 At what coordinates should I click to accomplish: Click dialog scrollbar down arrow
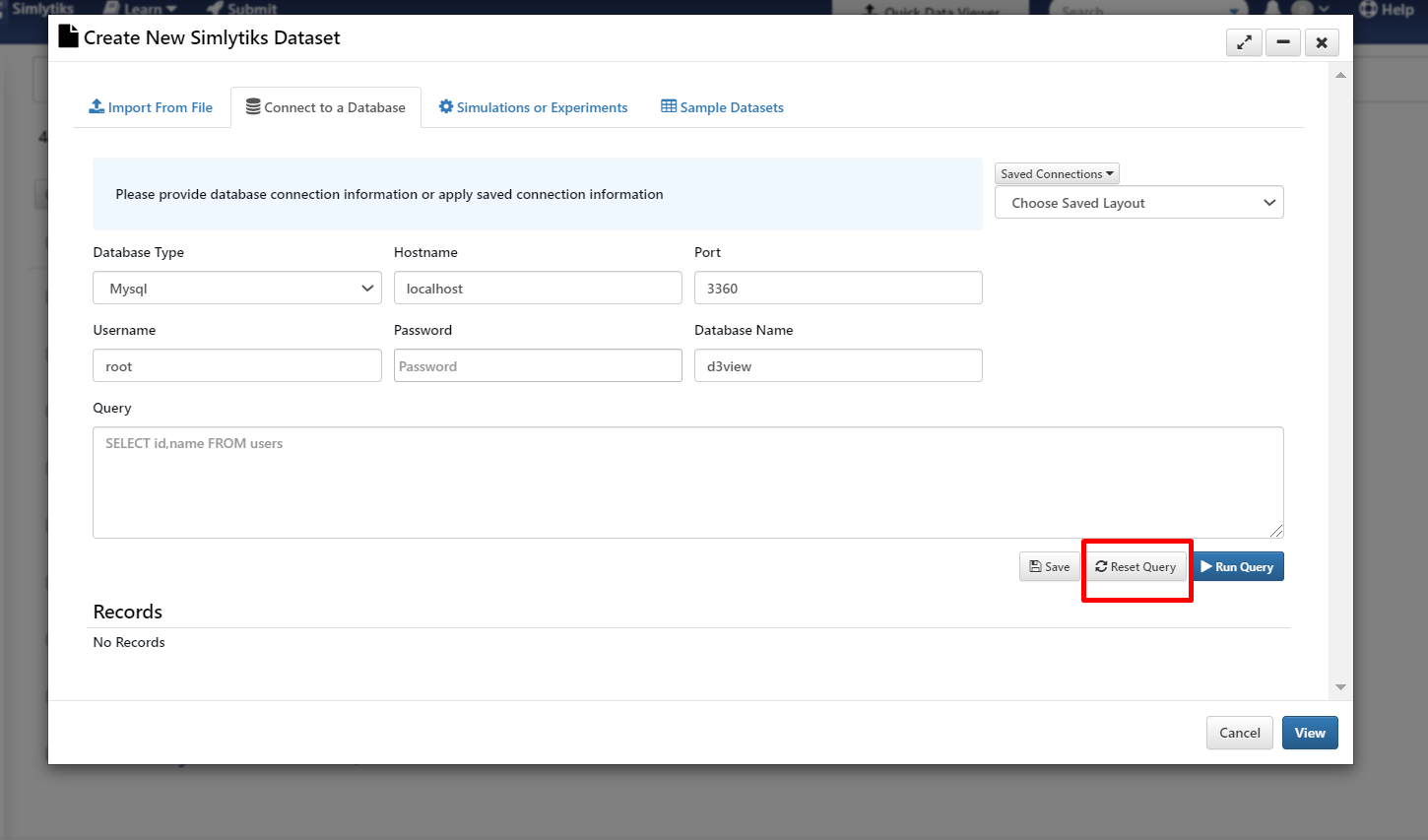(1340, 687)
